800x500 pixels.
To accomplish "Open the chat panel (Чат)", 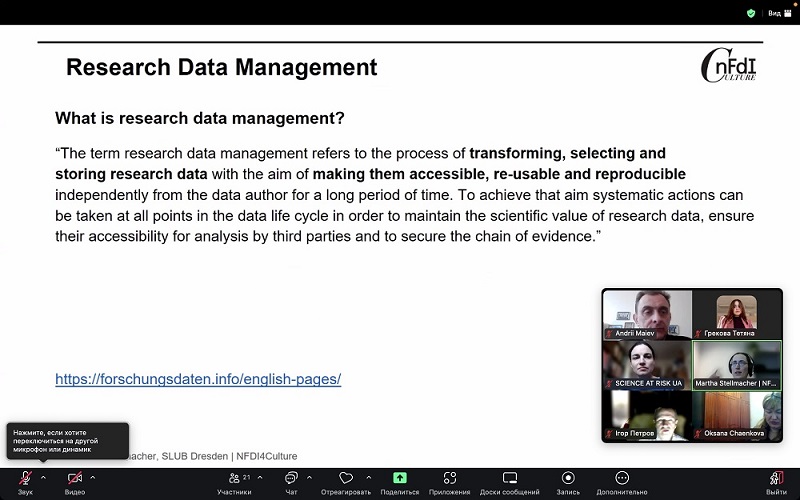I will click(x=291, y=479).
